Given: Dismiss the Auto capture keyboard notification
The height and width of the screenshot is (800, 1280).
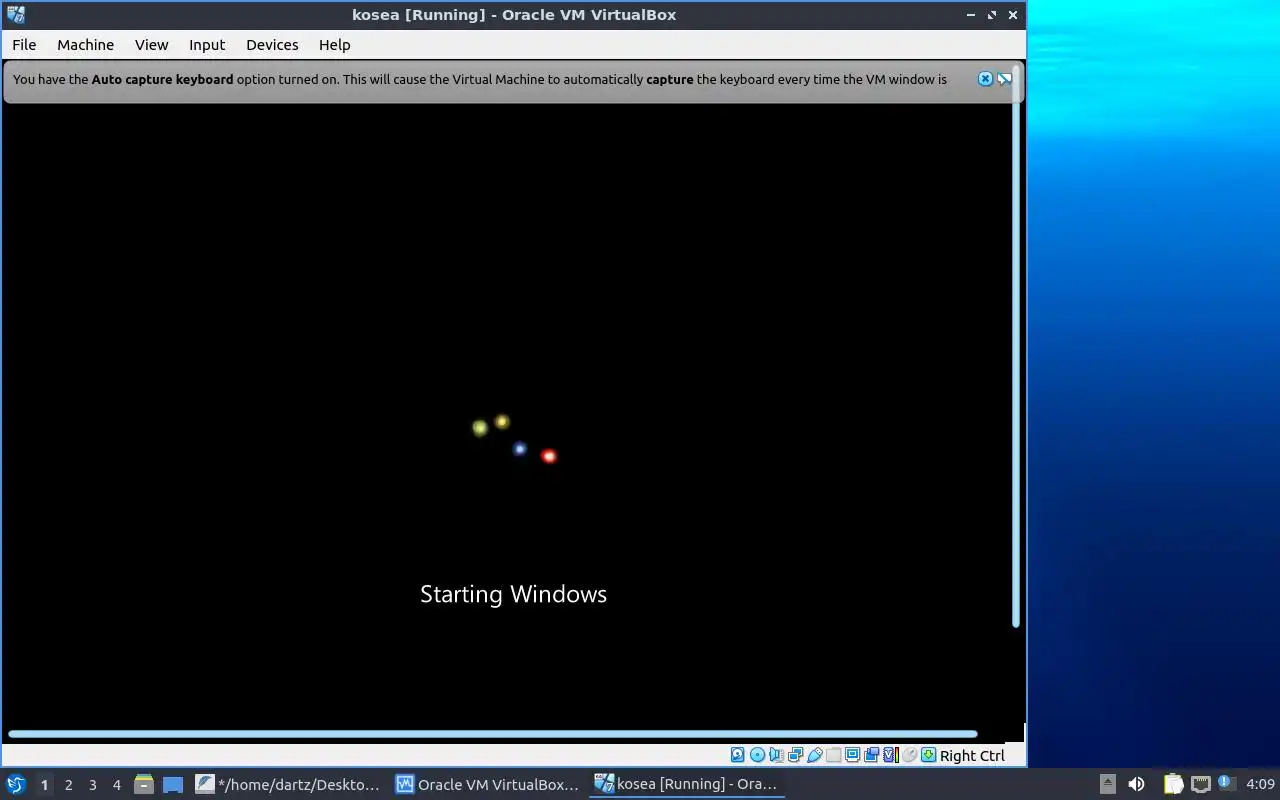Looking at the screenshot, I should coord(985,79).
